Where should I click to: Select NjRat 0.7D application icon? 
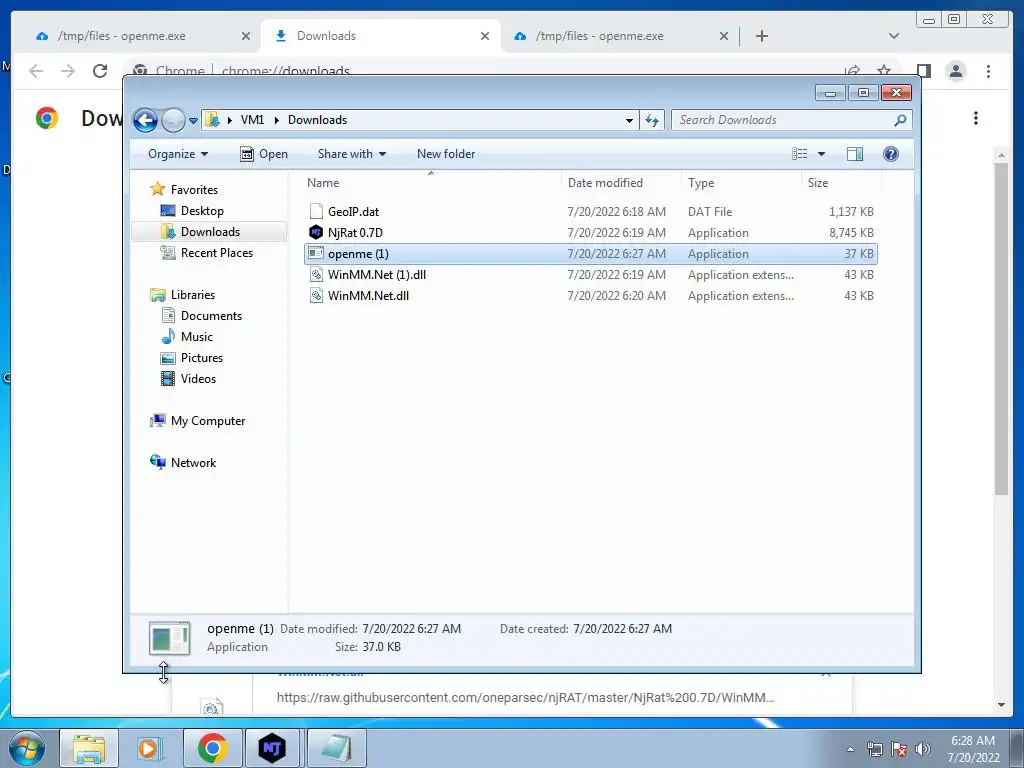click(x=316, y=232)
